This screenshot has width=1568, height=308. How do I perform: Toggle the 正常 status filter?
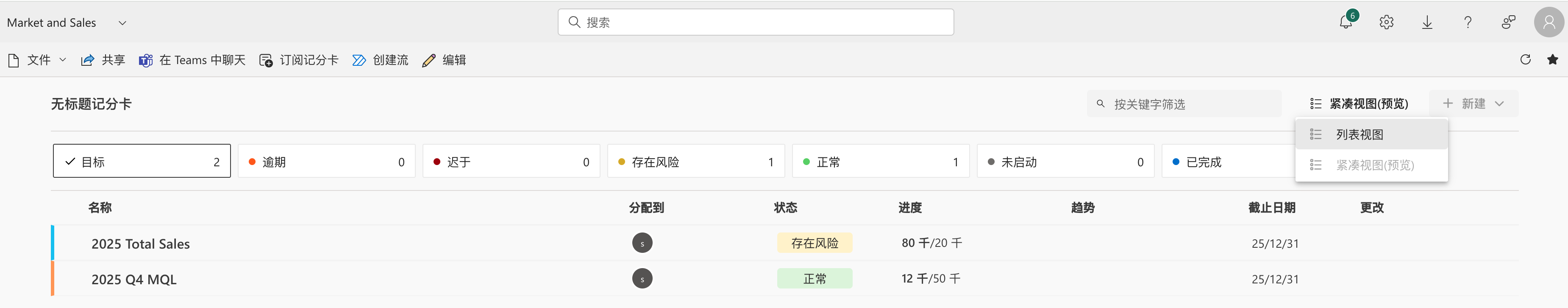coord(880,162)
